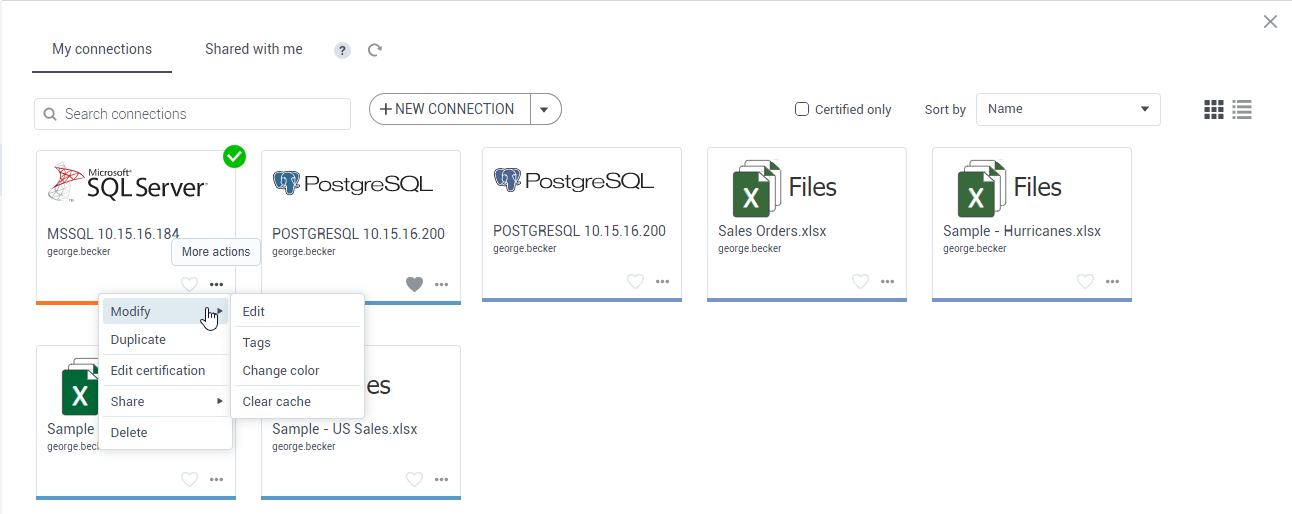Open the Sort by Name dropdown

click(1067, 109)
